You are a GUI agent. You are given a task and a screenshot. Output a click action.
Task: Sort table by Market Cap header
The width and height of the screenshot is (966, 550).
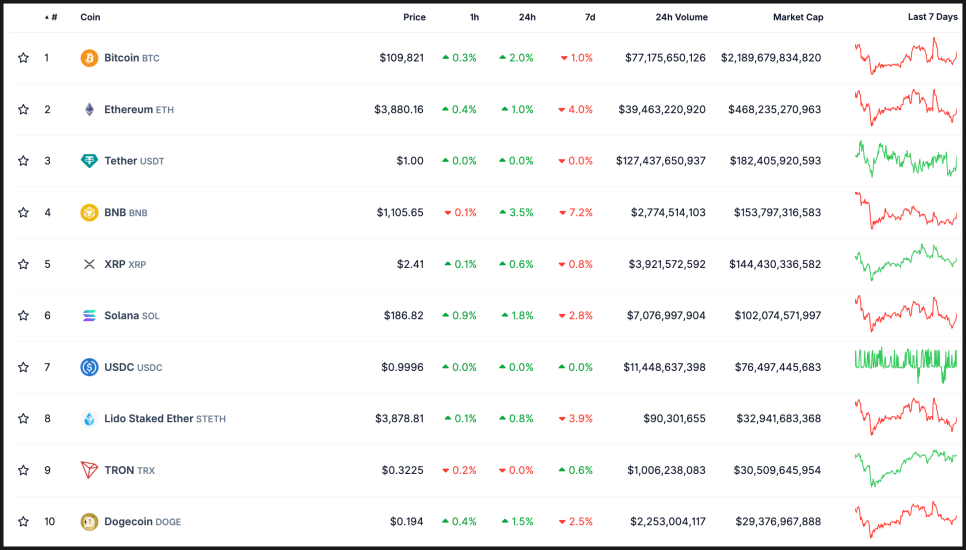796,17
